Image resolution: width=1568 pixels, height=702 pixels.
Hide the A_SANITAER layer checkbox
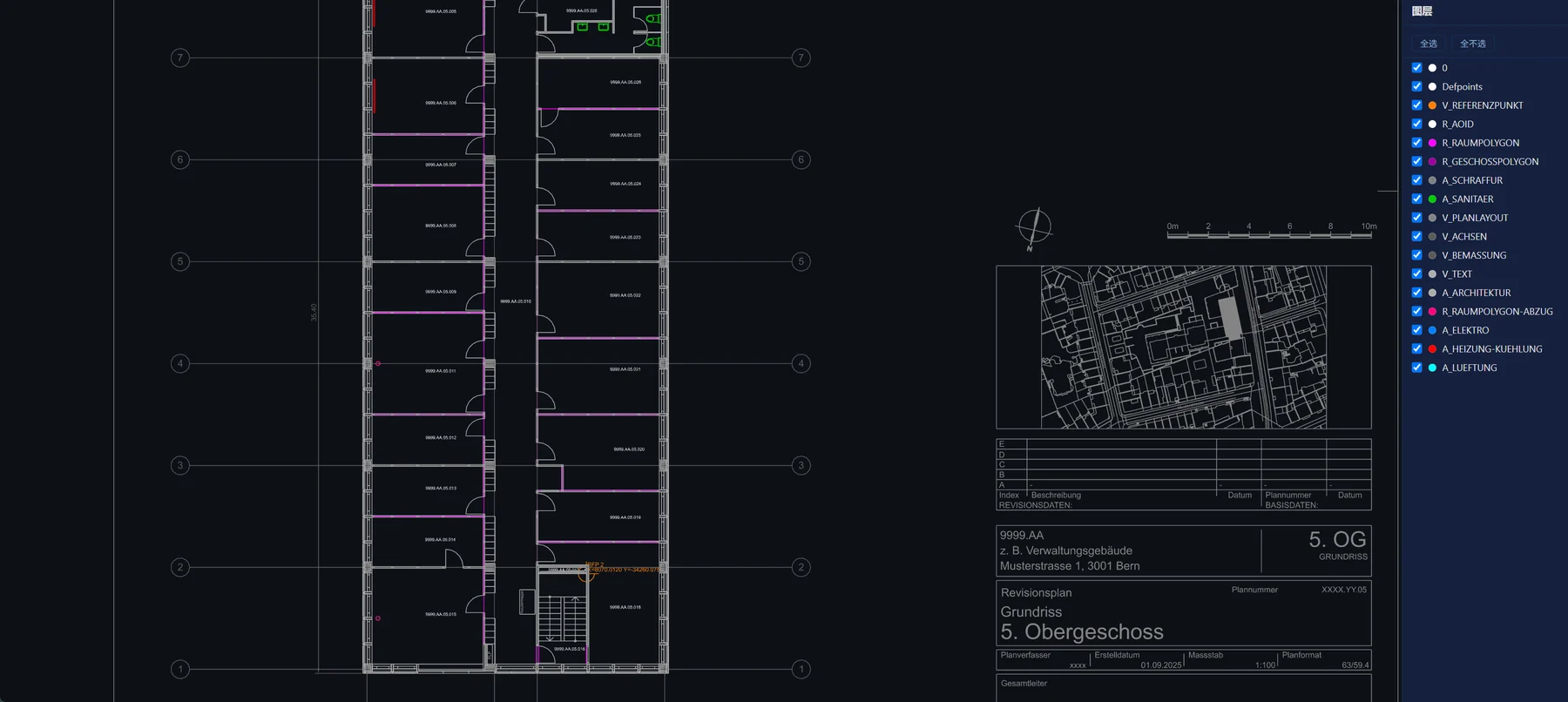[1416, 199]
